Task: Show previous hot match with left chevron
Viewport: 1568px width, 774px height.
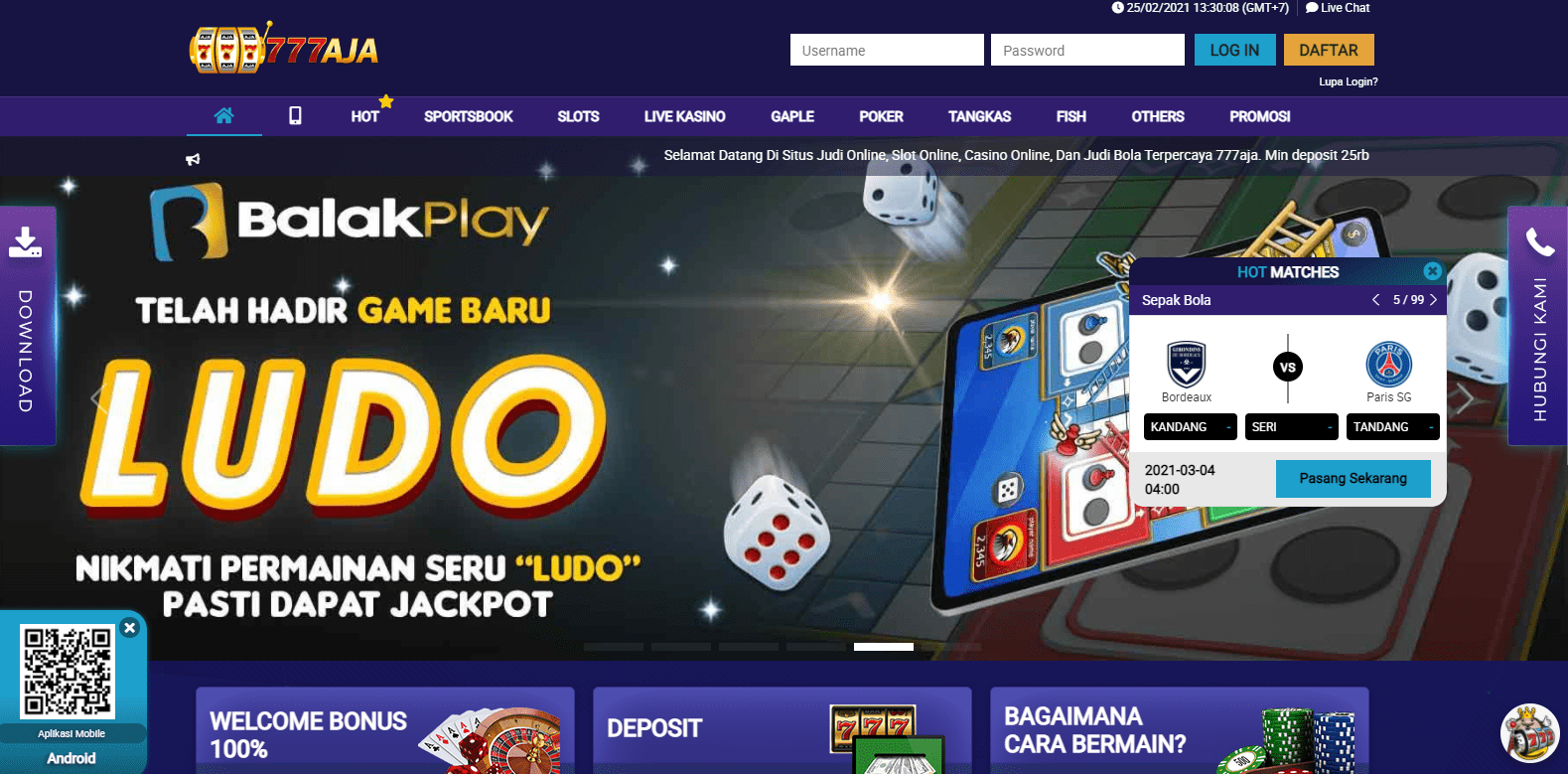Action: pos(1375,299)
